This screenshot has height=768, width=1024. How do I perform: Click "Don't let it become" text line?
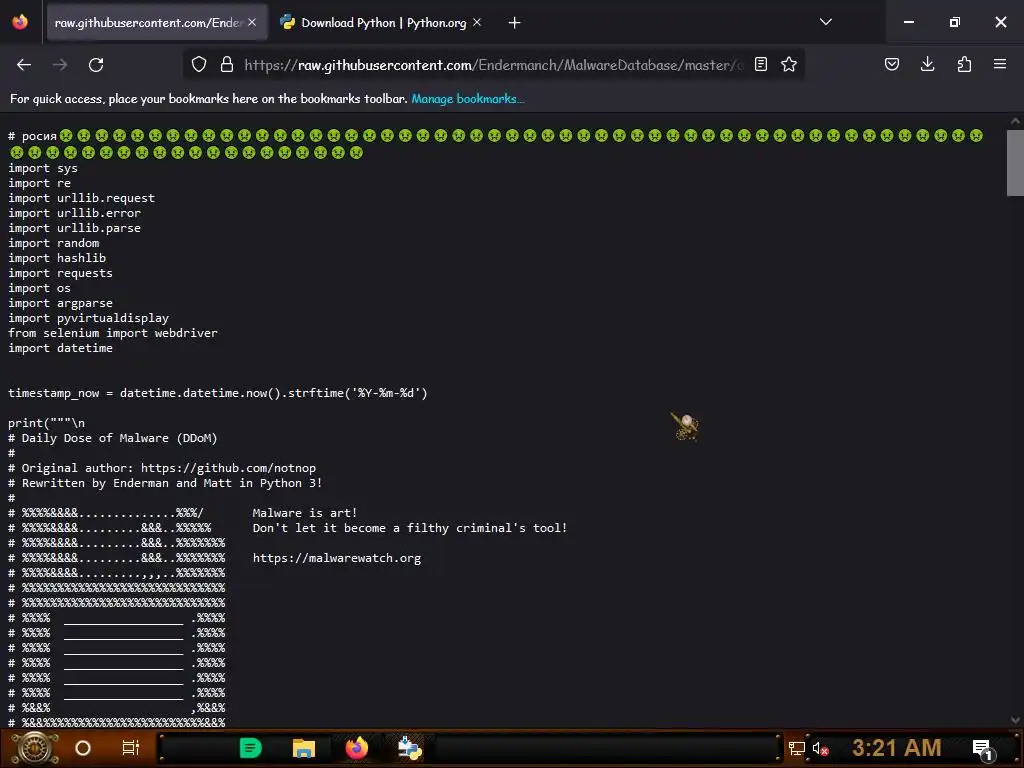(410, 528)
